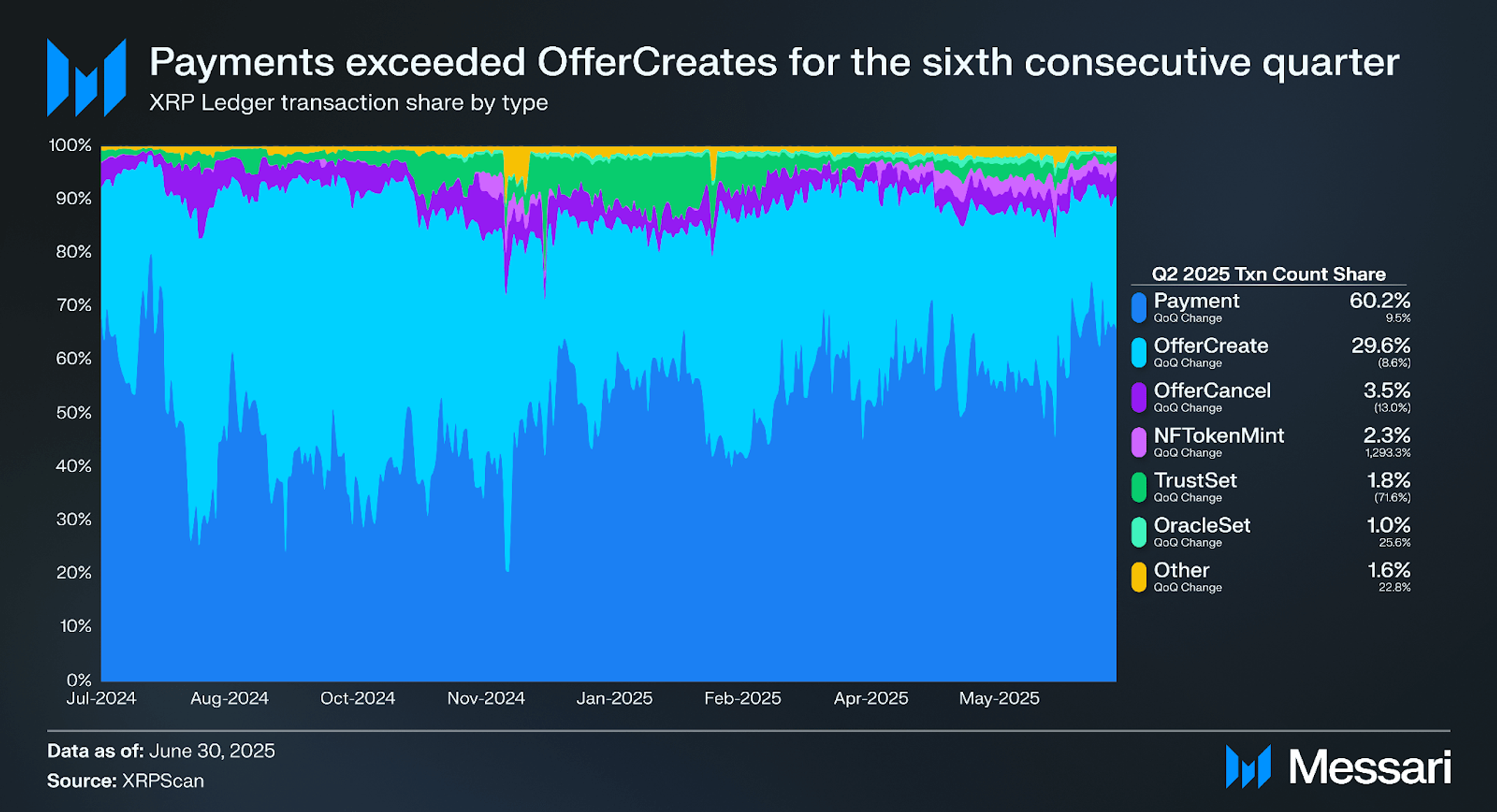Image resolution: width=1497 pixels, height=812 pixels.
Task: Click the XRPScan source text
Action: (x=163, y=781)
